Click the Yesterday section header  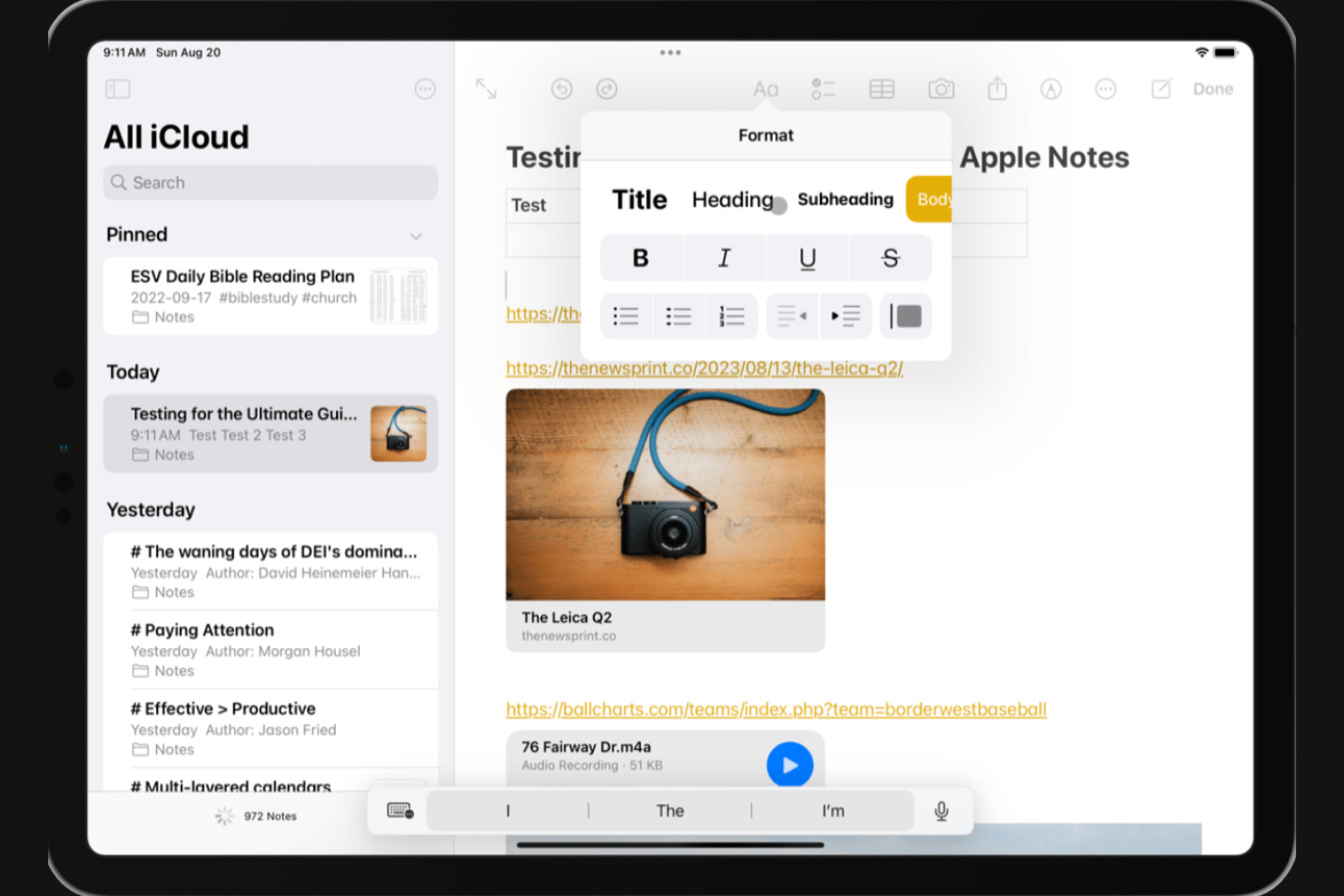coord(151,509)
